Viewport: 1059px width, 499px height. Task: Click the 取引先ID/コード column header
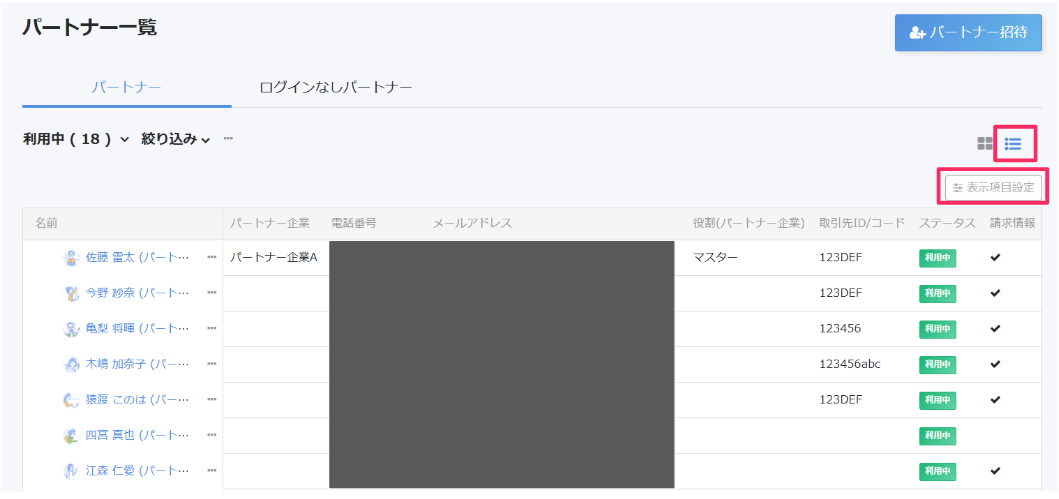point(862,224)
